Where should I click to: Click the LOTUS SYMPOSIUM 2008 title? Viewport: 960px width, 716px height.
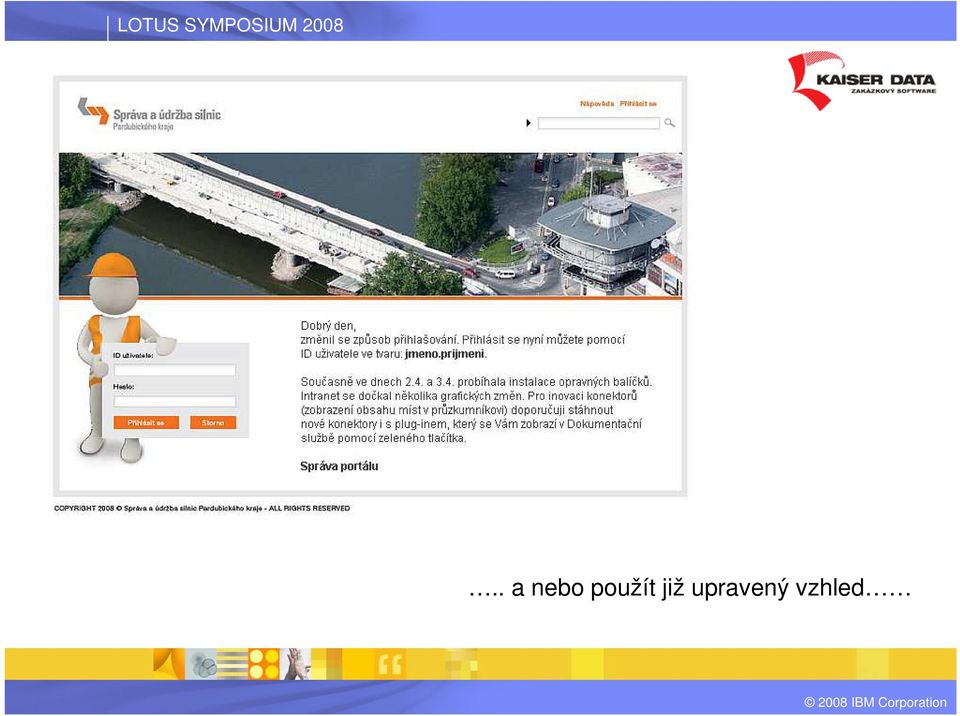[230, 25]
